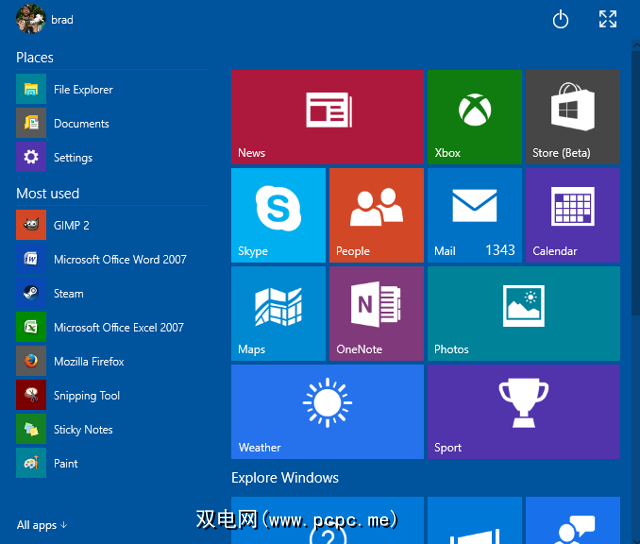Click the Sticky Notes icon

pos(31,429)
